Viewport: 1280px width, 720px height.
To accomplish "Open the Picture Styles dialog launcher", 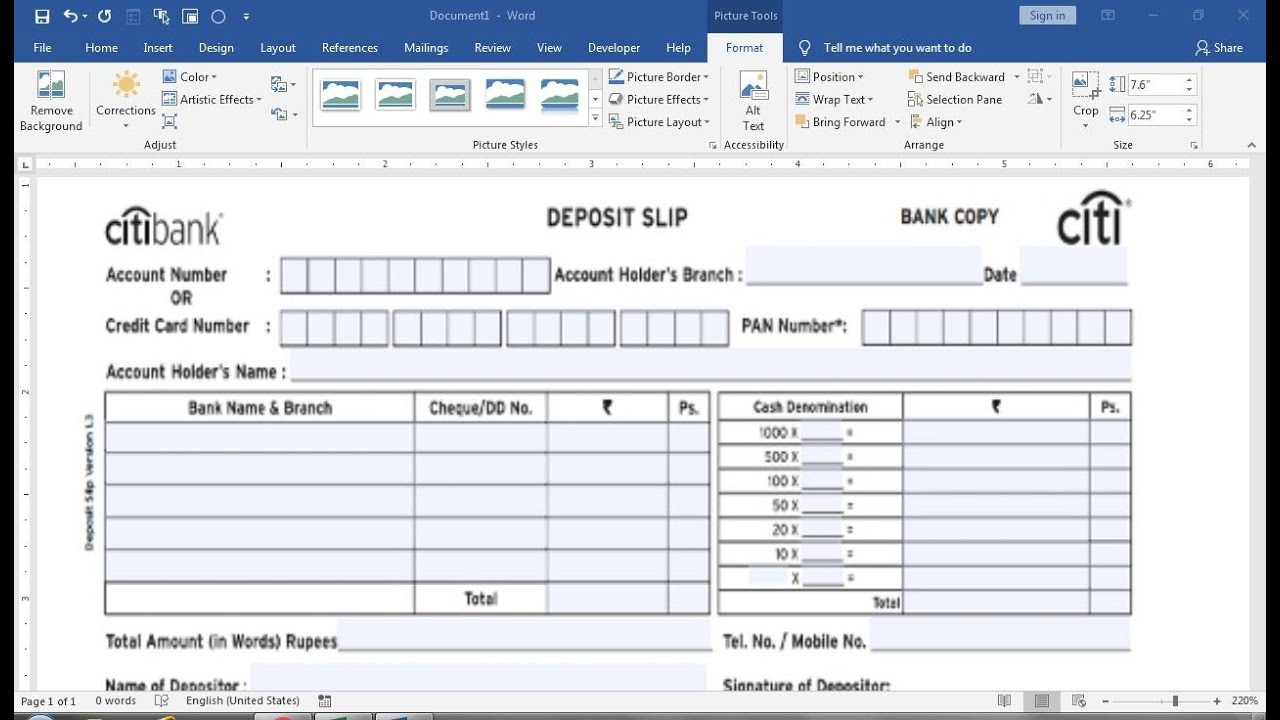I will coord(713,145).
